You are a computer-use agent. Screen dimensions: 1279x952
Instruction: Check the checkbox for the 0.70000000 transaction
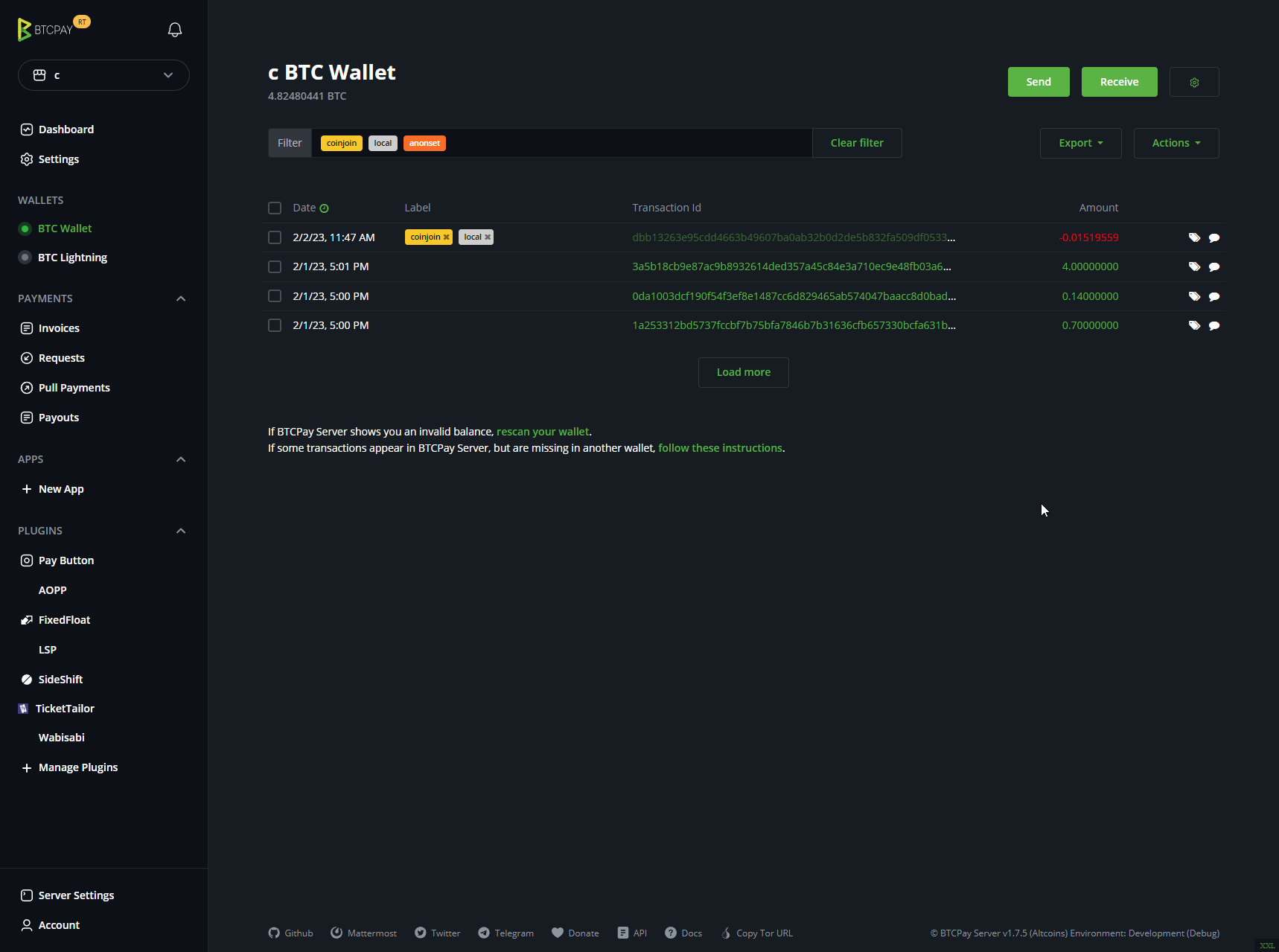pos(275,325)
